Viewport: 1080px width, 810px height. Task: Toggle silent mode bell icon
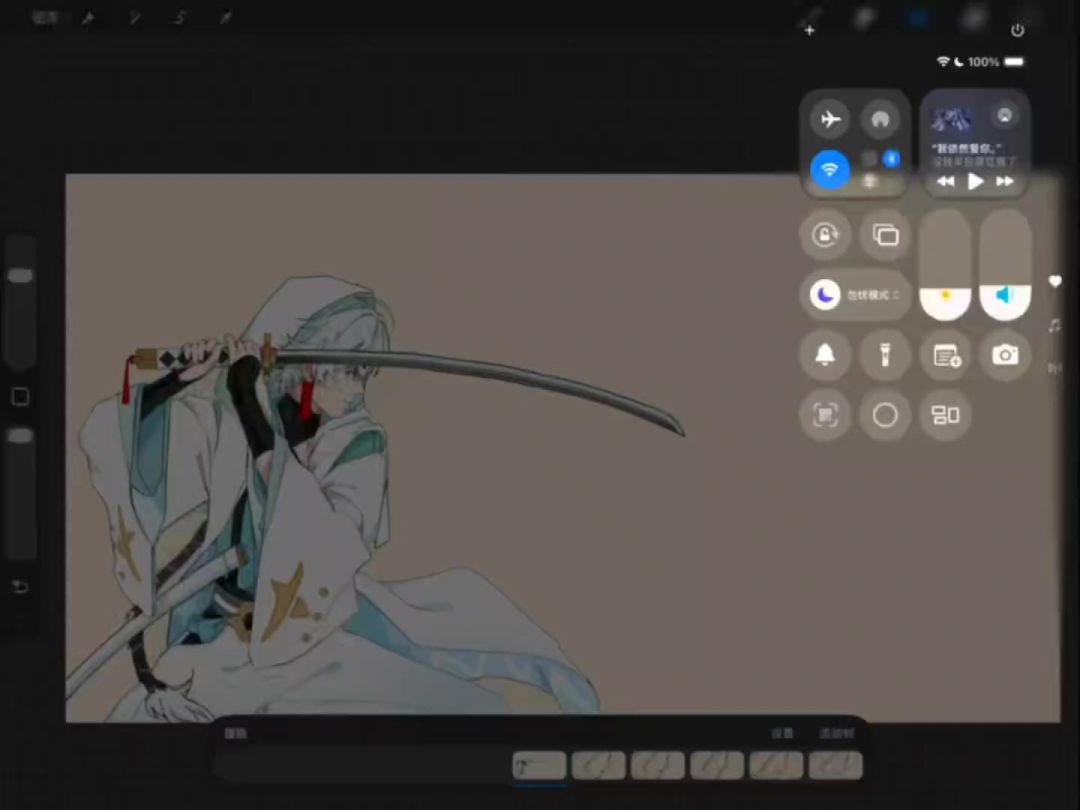[826, 355]
